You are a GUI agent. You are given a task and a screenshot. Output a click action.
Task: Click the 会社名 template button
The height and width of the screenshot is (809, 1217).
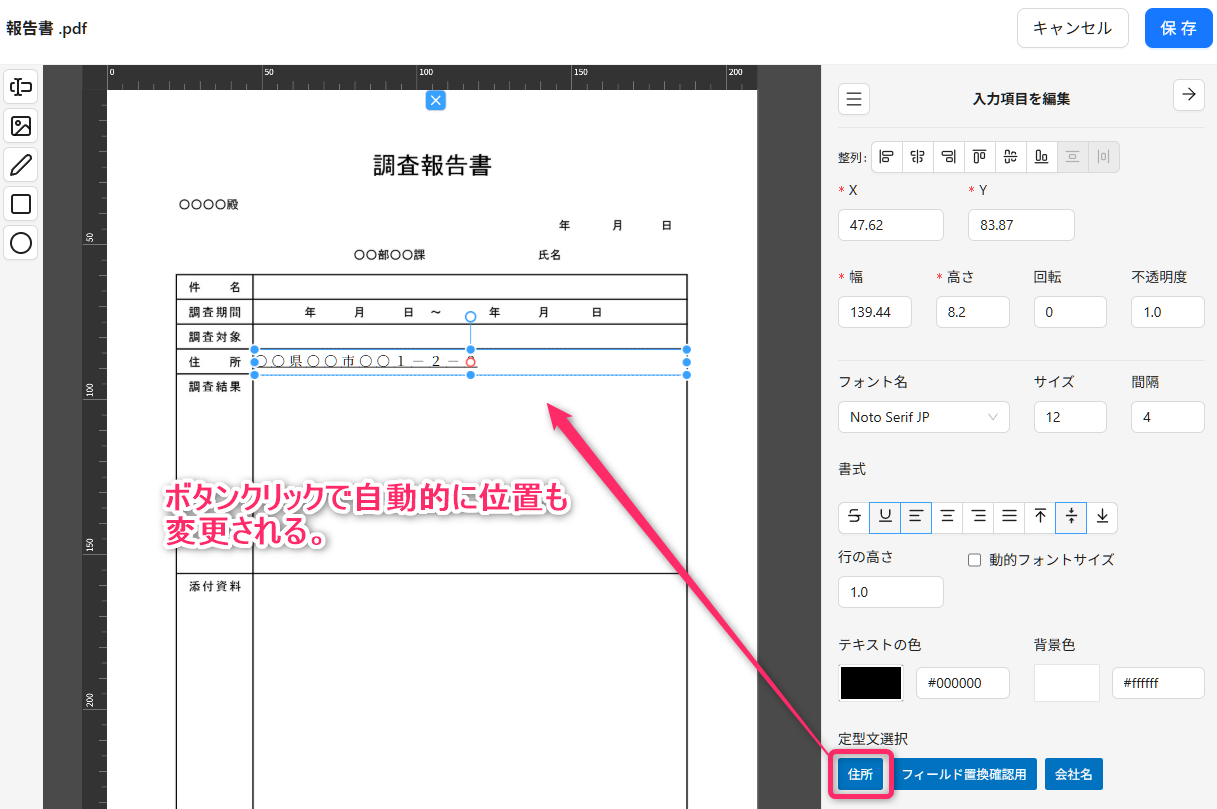(1073, 774)
